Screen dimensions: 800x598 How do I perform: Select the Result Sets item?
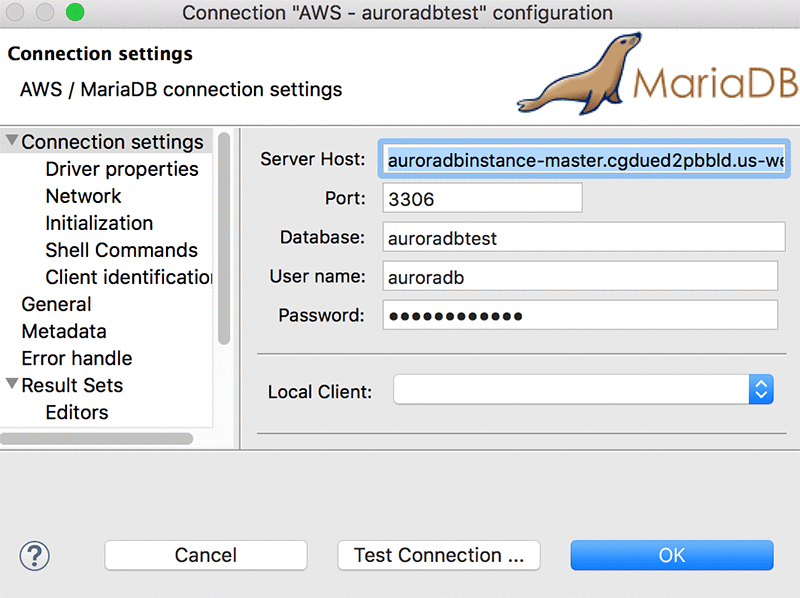click(x=72, y=386)
